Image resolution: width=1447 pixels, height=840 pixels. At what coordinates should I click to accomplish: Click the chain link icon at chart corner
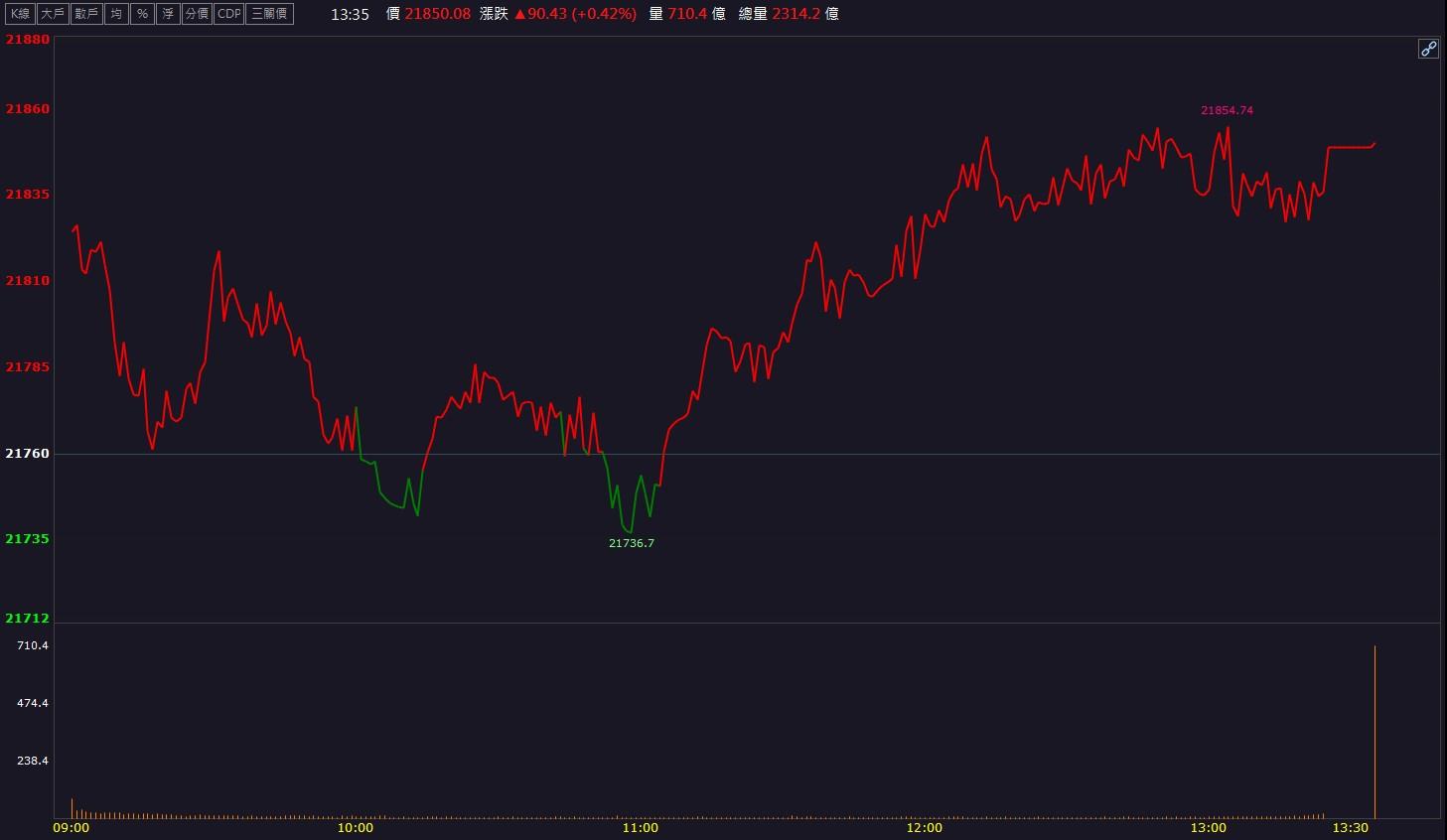[1428, 49]
